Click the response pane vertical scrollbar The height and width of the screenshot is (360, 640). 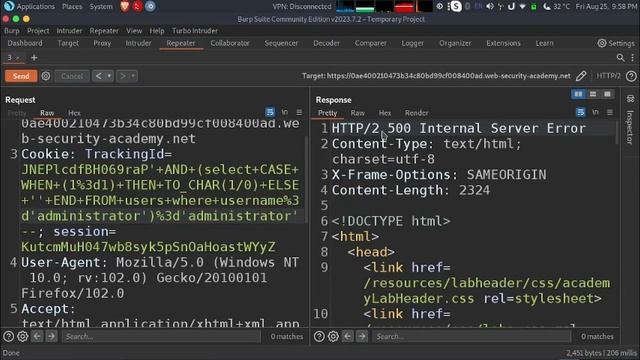617,132
